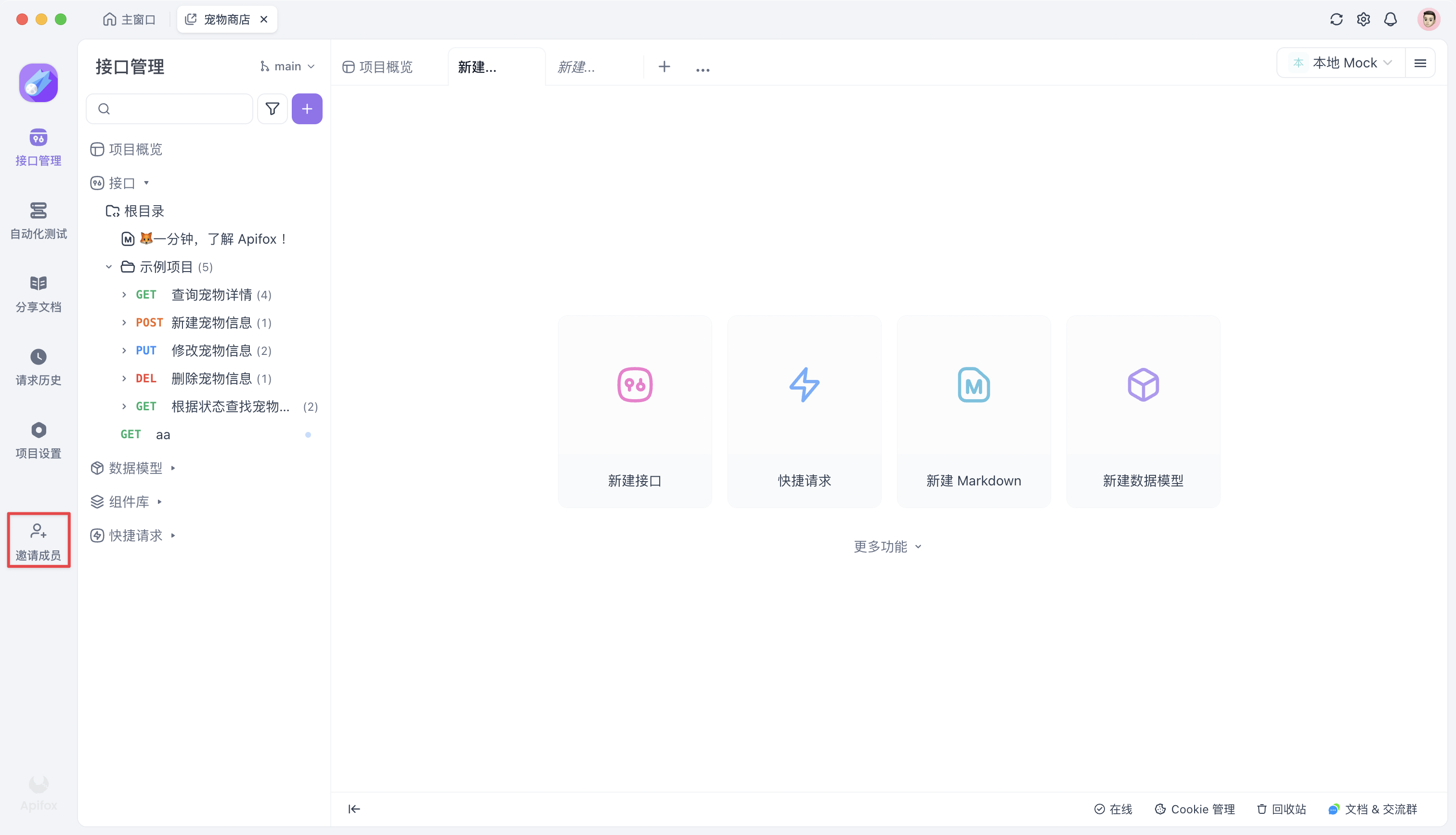Click the sidebar search input field
Screen dimensions: 1456x835
pos(178,109)
